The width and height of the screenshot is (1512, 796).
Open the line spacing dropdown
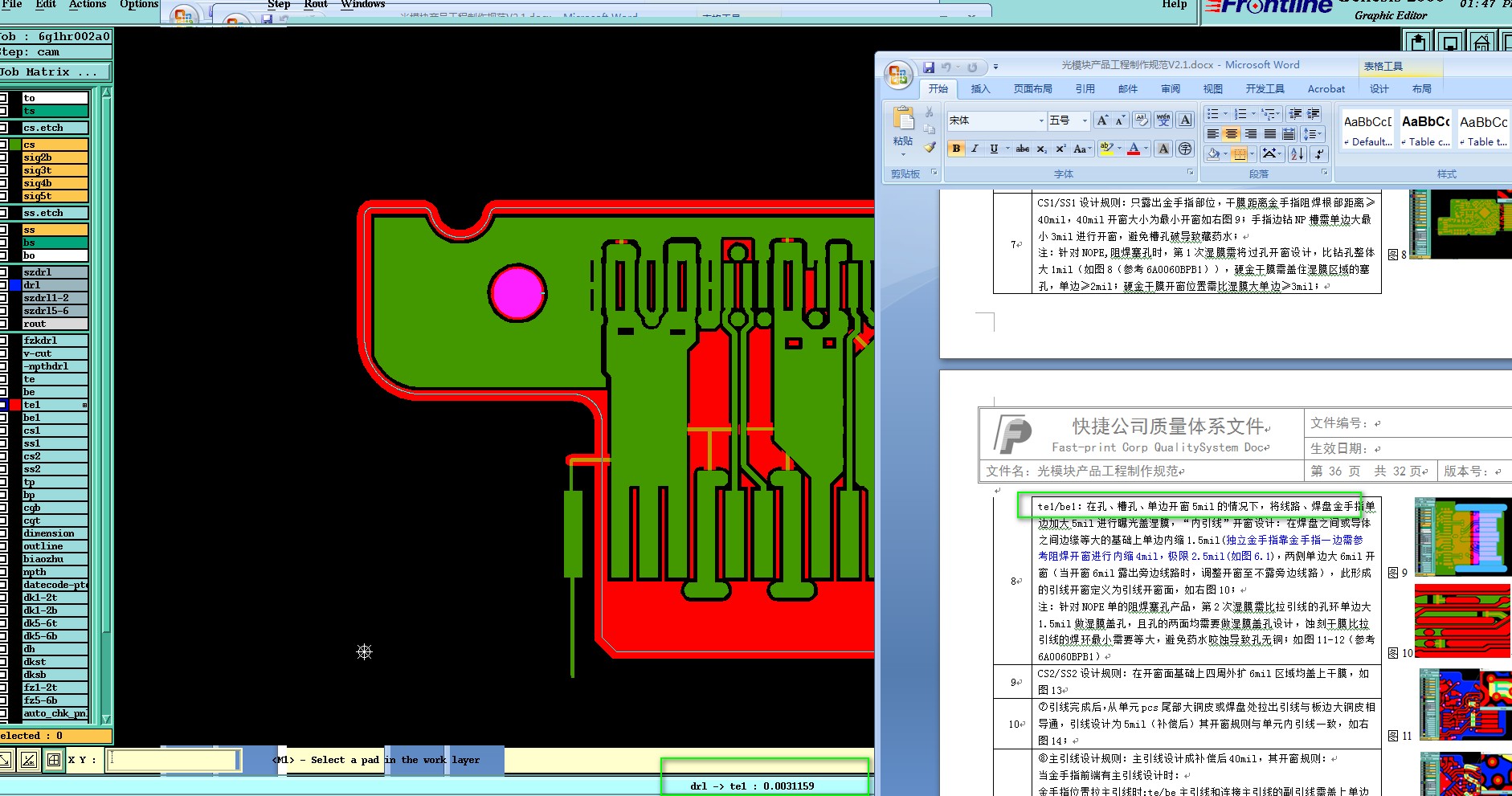tap(1313, 134)
